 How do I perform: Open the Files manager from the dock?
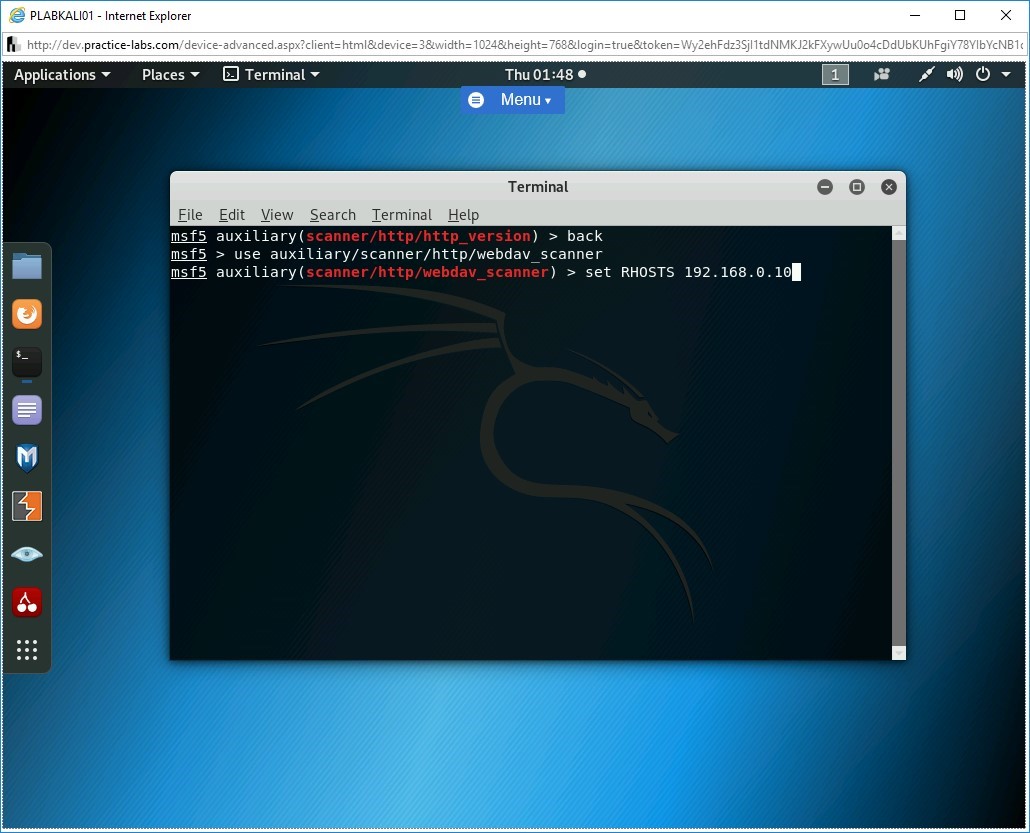26,266
